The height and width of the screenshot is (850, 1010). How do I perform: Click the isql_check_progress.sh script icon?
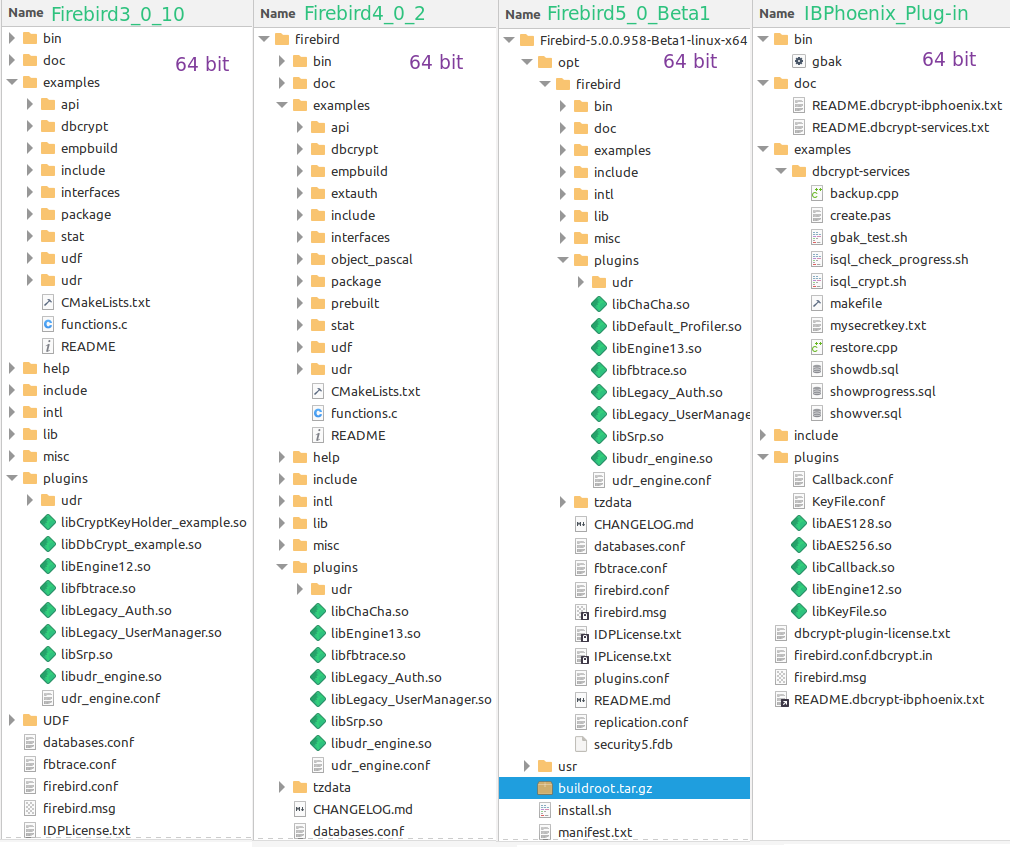click(817, 260)
